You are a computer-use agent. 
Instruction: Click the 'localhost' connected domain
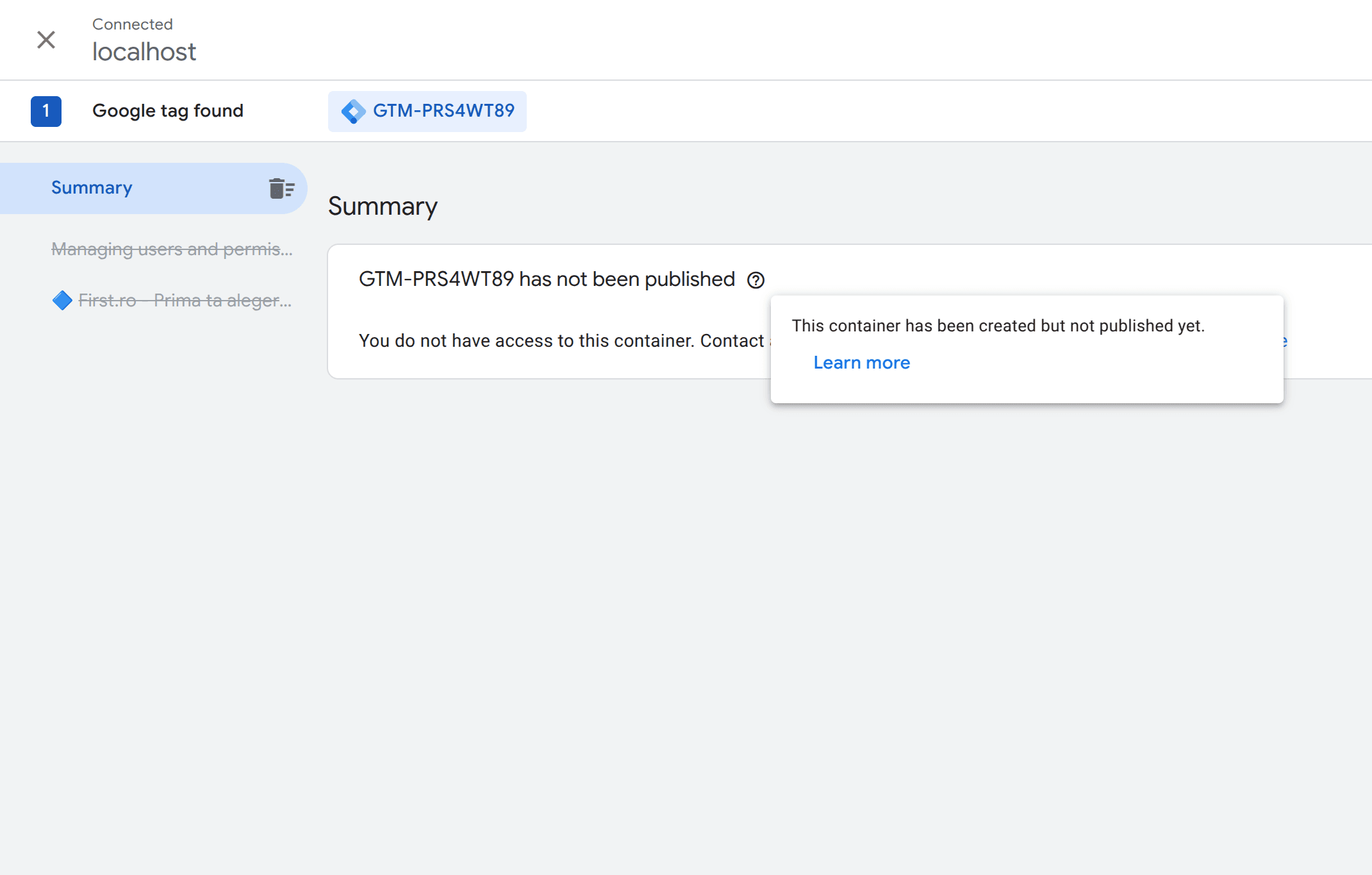pos(144,52)
